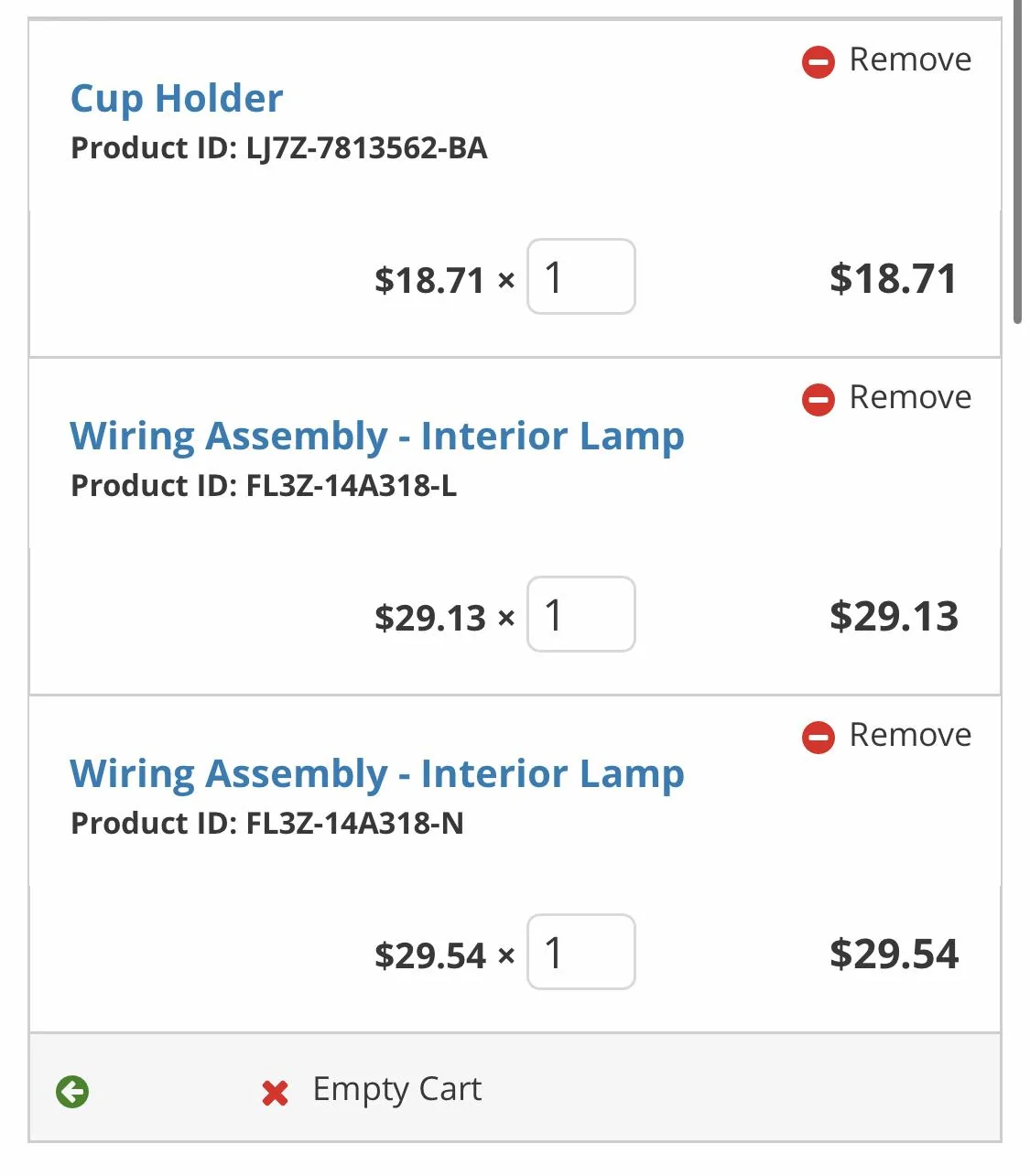Click Product ID FL3Z-14A318-N text
Screen dimensions: 1030x1176
pos(267,824)
